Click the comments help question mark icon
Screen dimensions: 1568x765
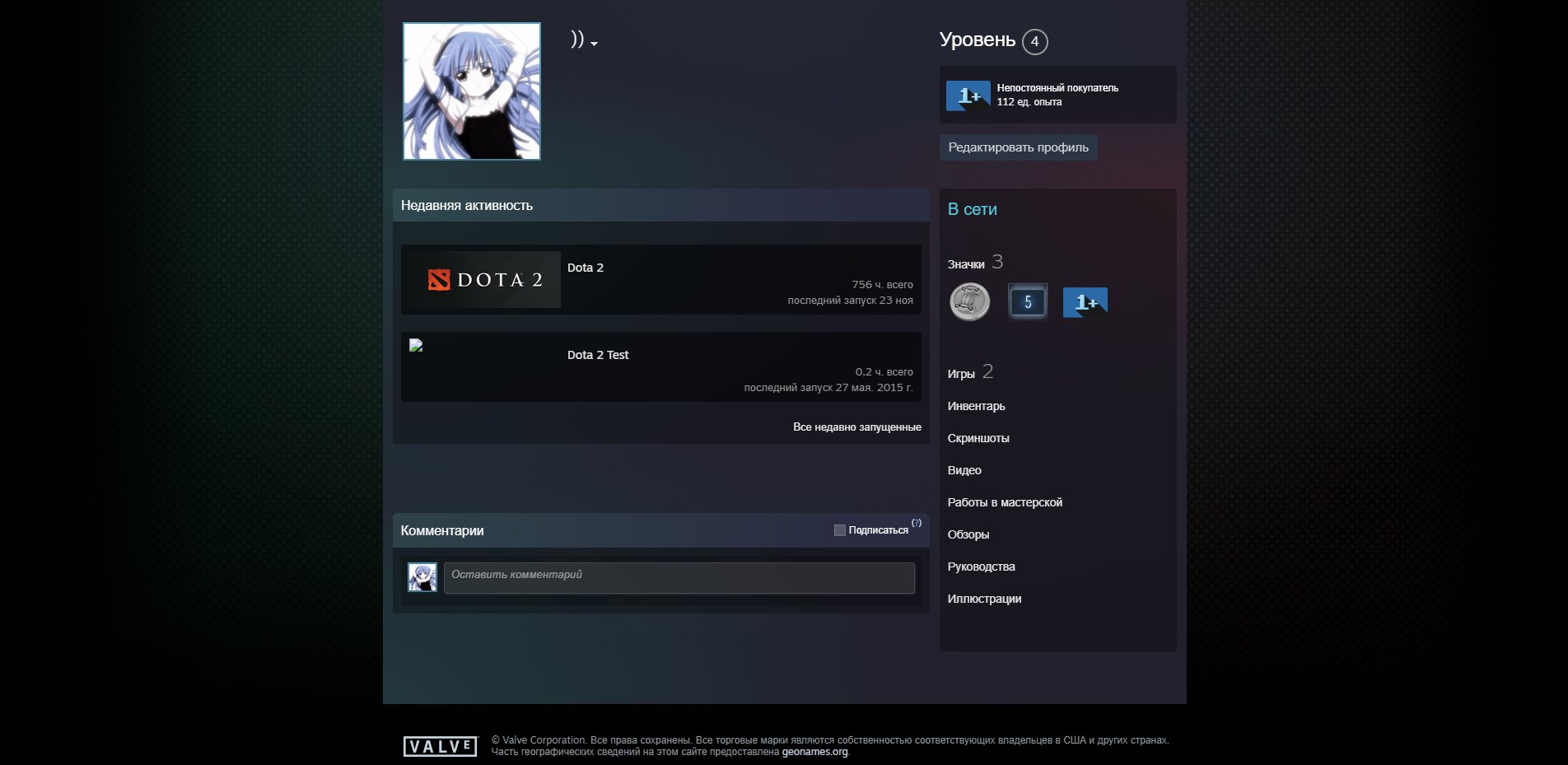tap(917, 523)
